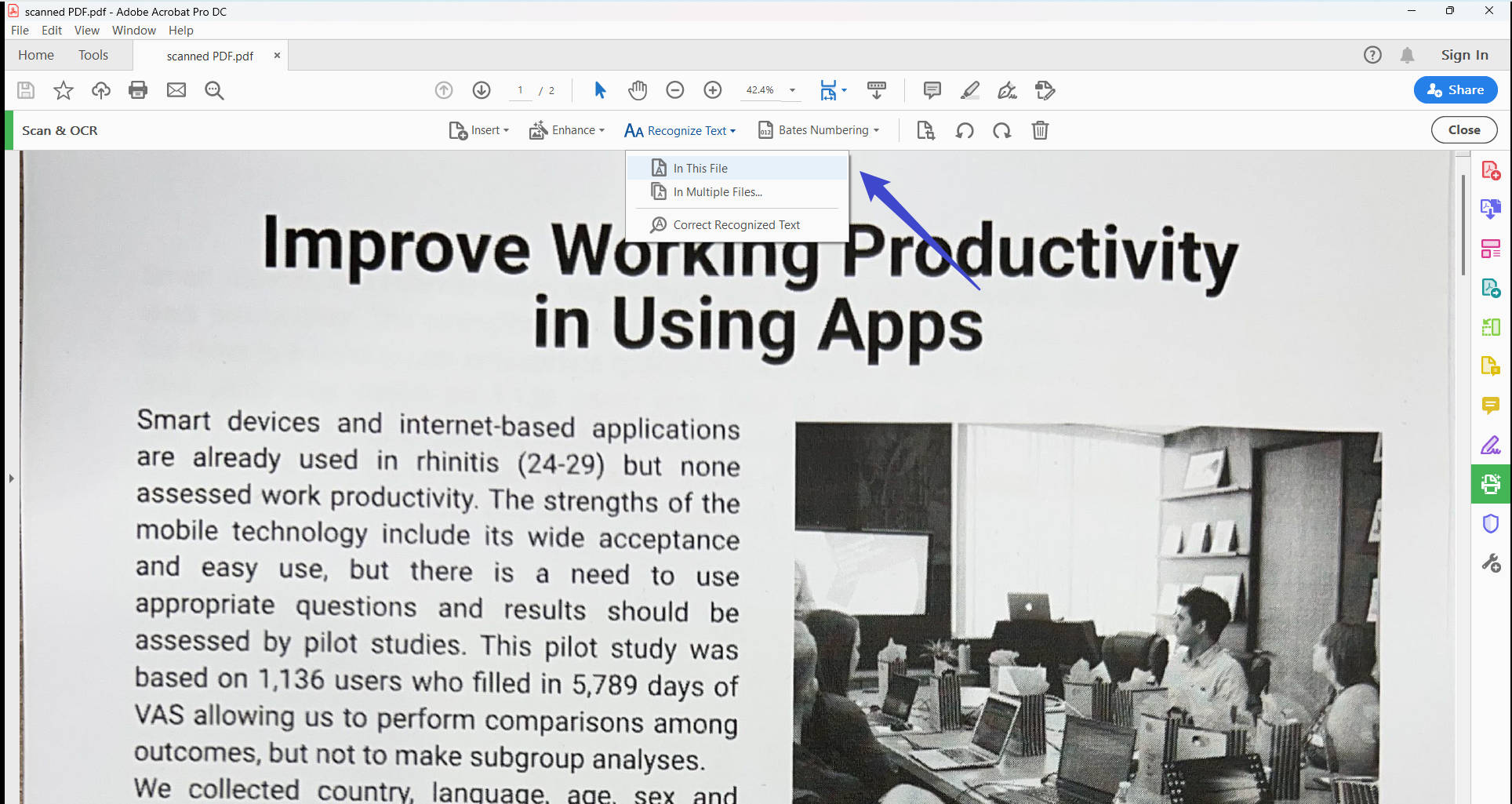
Task: Save the current document
Action: 25,89
